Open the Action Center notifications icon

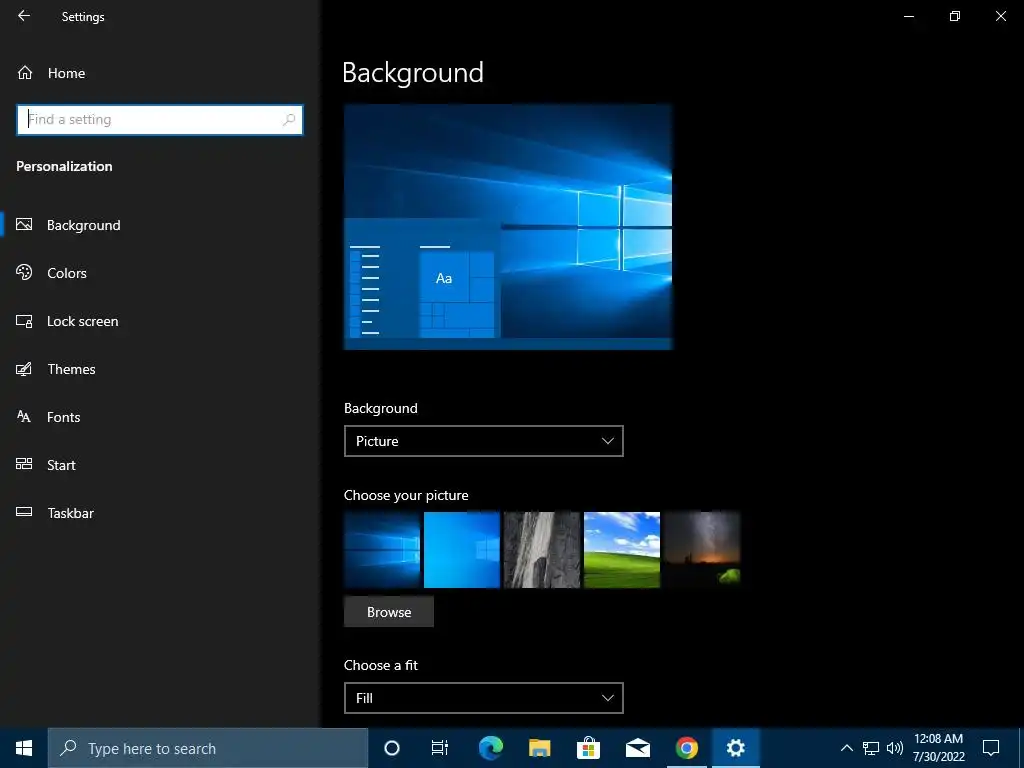[991, 748]
